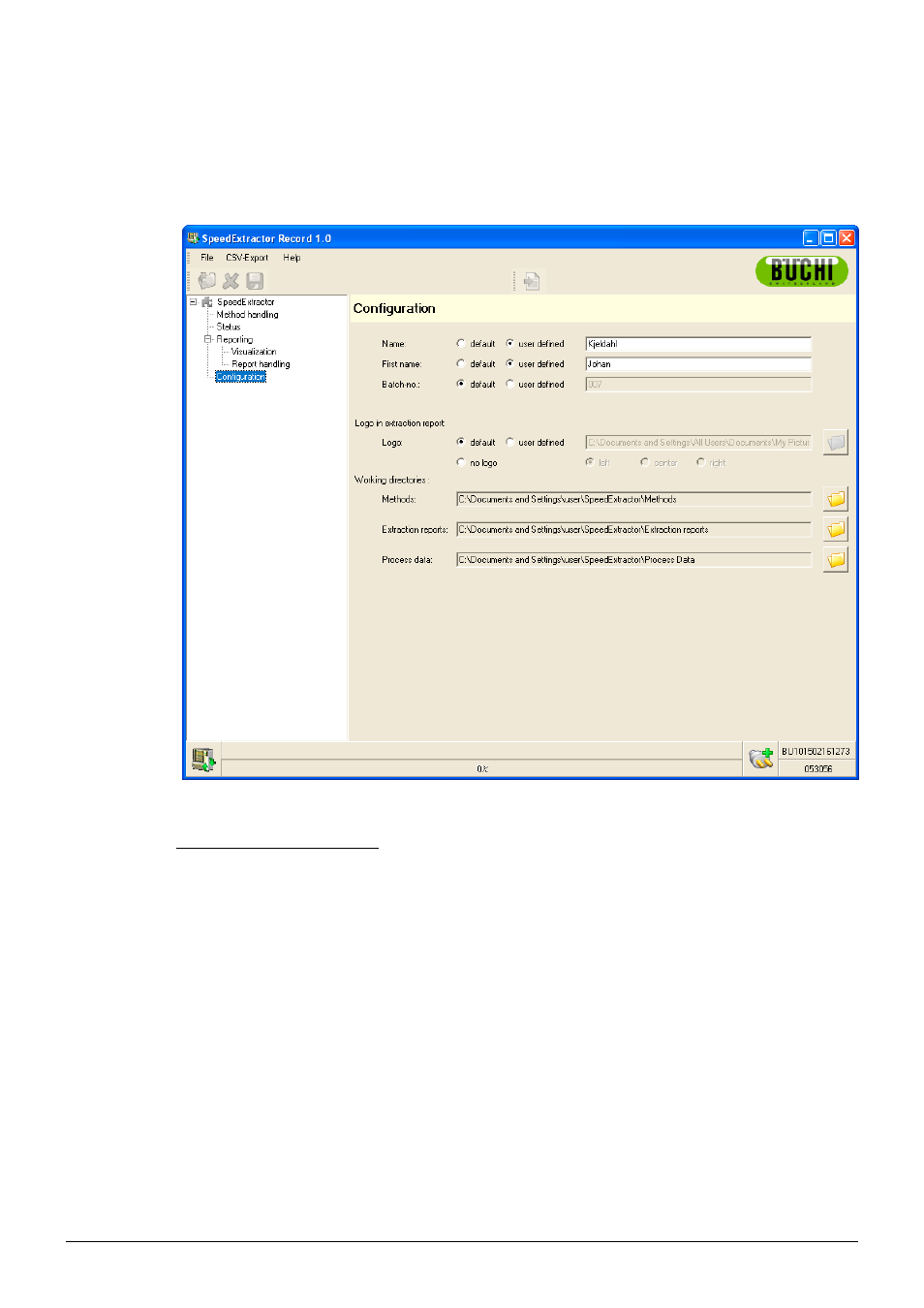Click the Name field containing Kjeldahl

point(698,344)
